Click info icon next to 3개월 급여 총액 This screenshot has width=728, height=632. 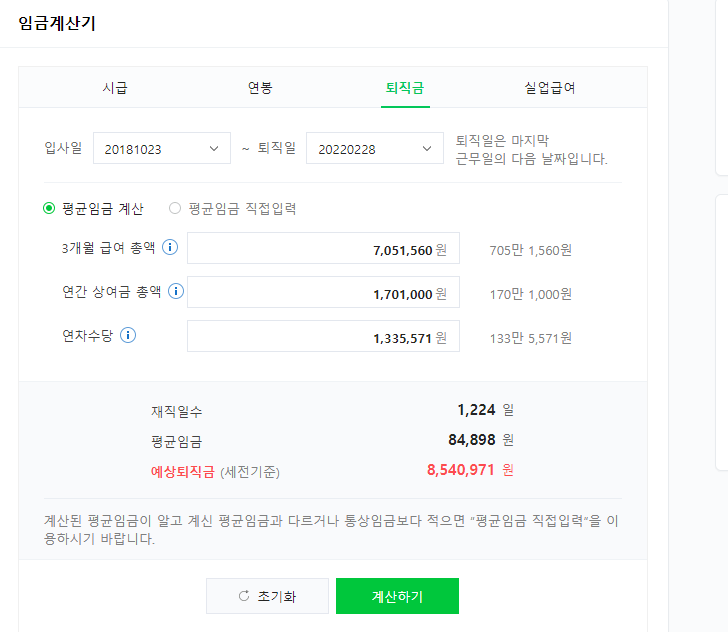coord(170,247)
